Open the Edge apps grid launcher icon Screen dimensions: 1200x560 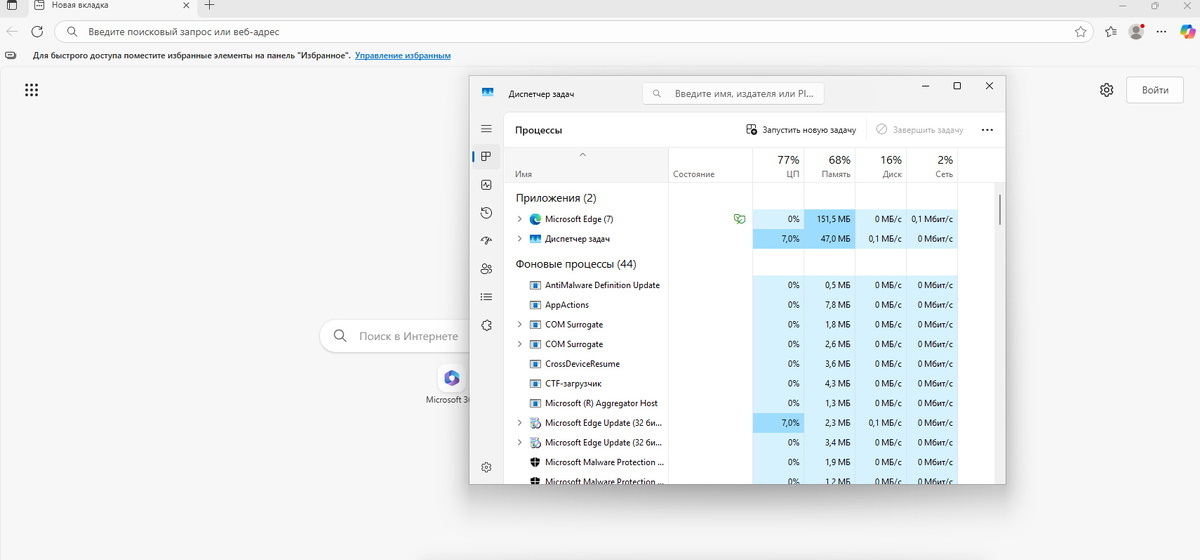(31, 90)
